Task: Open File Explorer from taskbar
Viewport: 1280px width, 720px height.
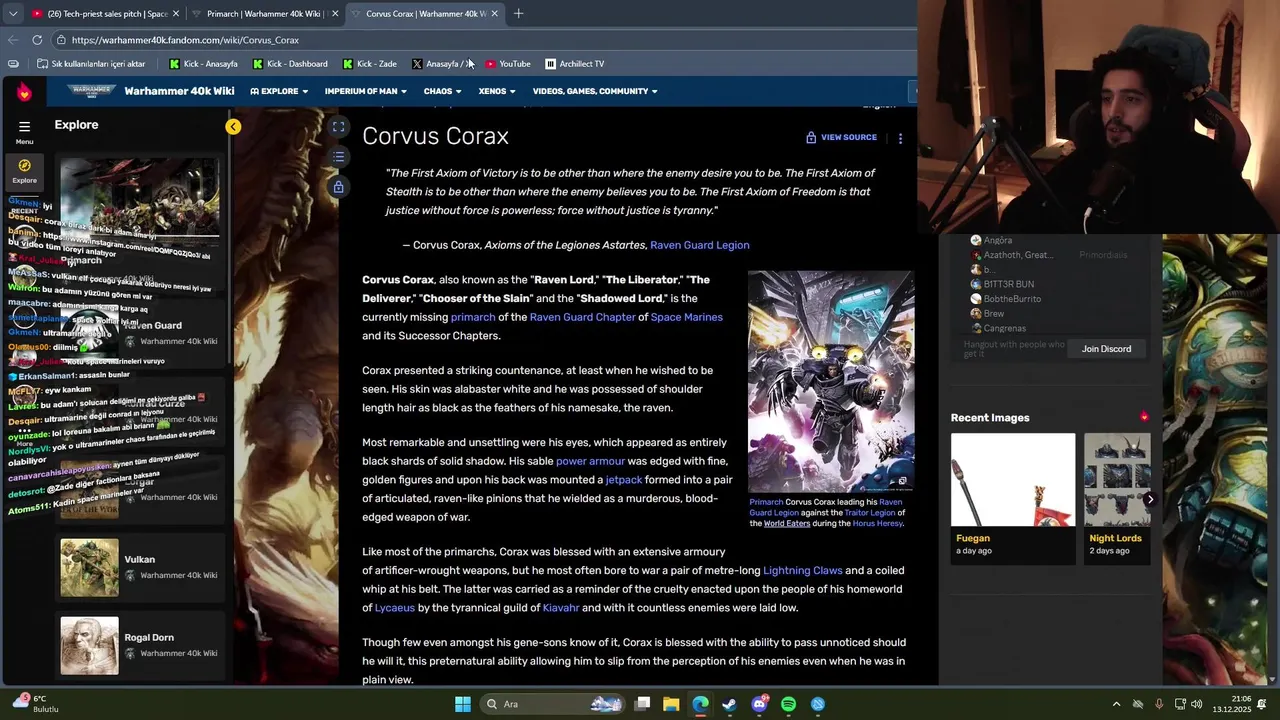Action: click(x=671, y=704)
